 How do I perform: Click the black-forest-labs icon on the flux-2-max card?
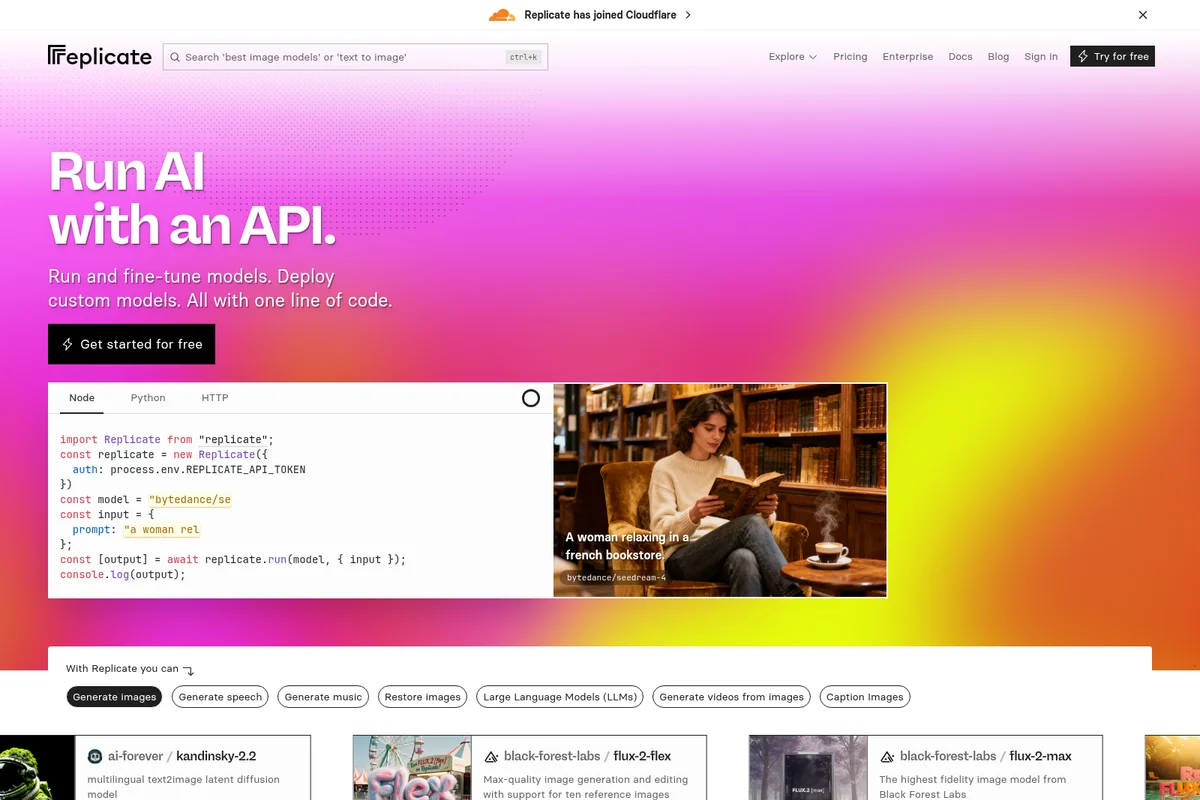coord(888,756)
